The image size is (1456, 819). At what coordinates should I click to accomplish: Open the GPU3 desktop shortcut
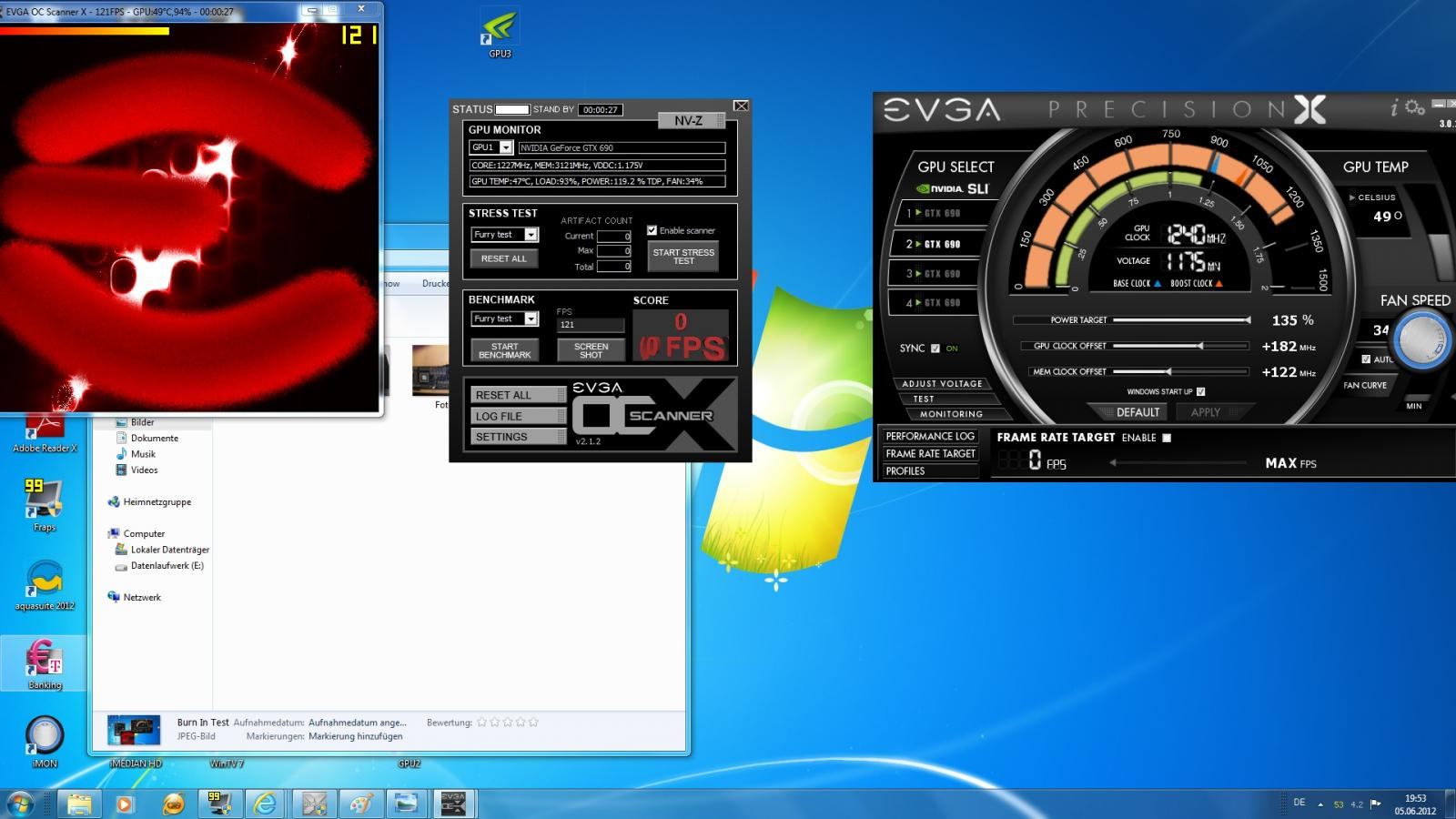pos(500,34)
